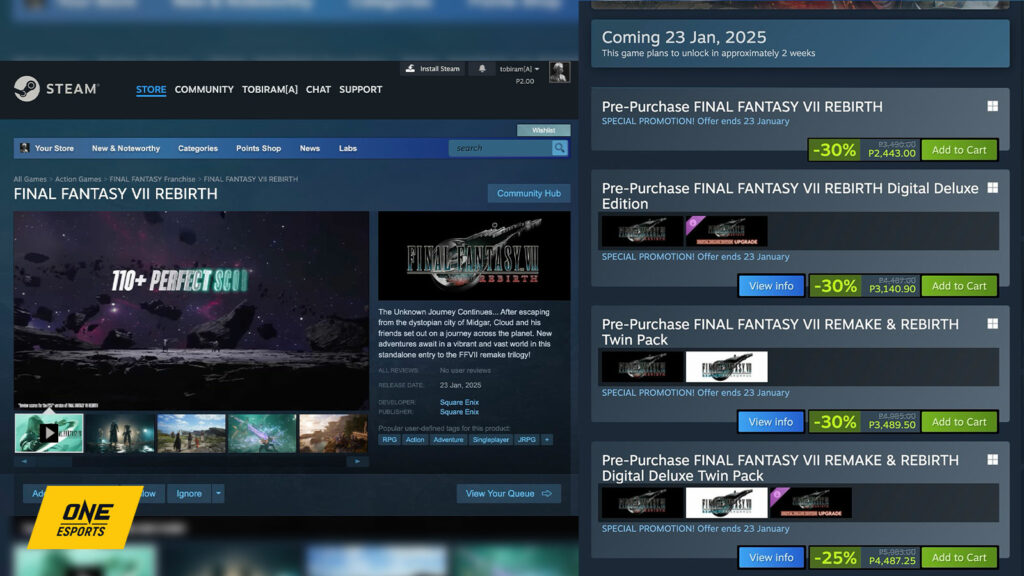This screenshot has height=576, width=1024.
Task: Click Windows icon beside Digital Deluxe Edition
Action: pos(993,188)
